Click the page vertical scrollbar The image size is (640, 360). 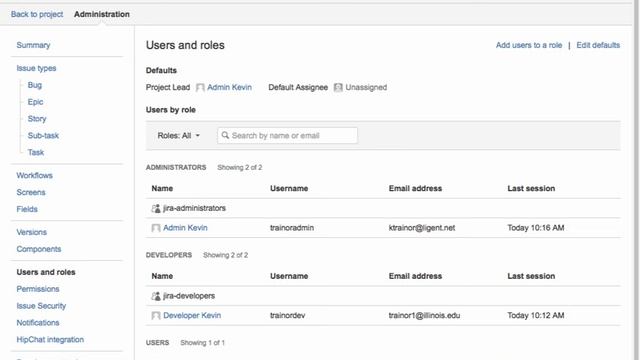(x=636, y=180)
